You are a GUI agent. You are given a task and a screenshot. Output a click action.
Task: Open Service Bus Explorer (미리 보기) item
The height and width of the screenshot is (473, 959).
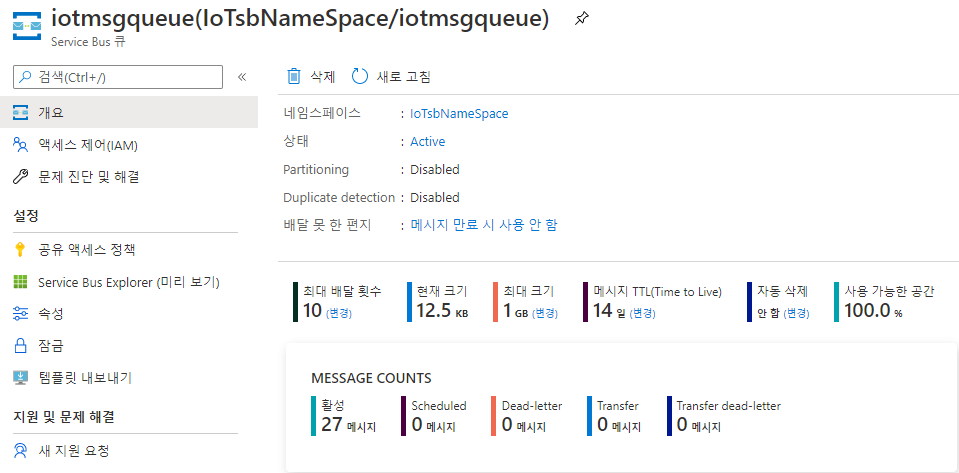pyautogui.click(x=129, y=282)
